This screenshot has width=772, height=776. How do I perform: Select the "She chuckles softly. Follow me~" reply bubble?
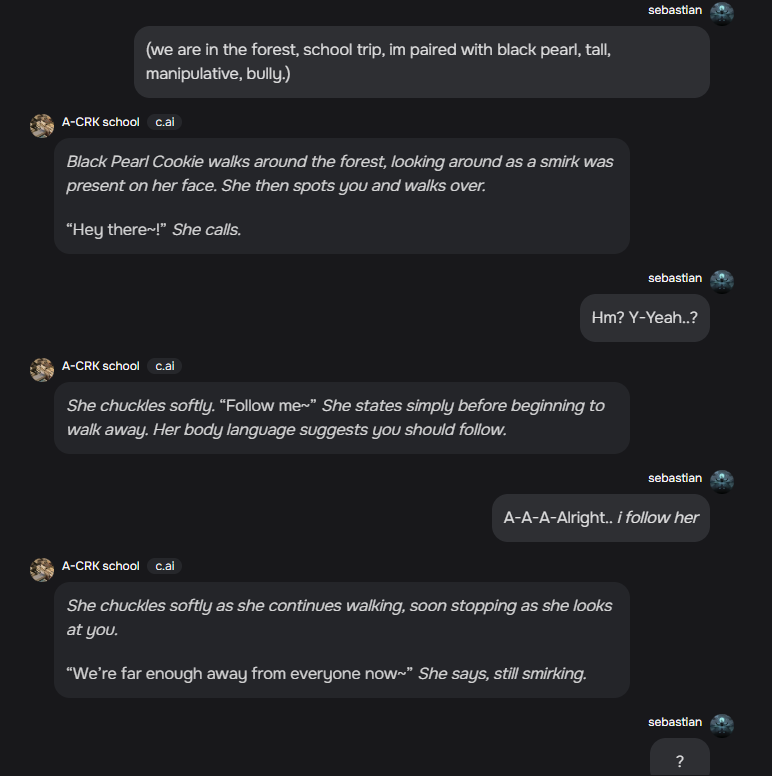tap(341, 418)
